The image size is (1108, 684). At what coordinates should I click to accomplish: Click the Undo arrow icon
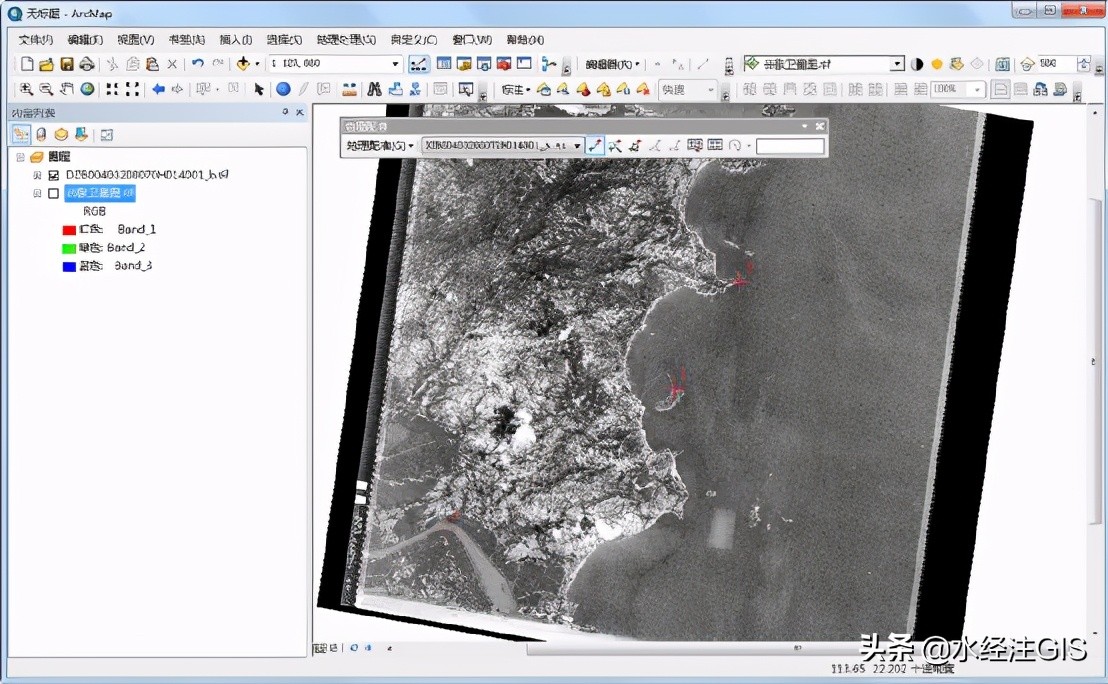pyautogui.click(x=197, y=64)
